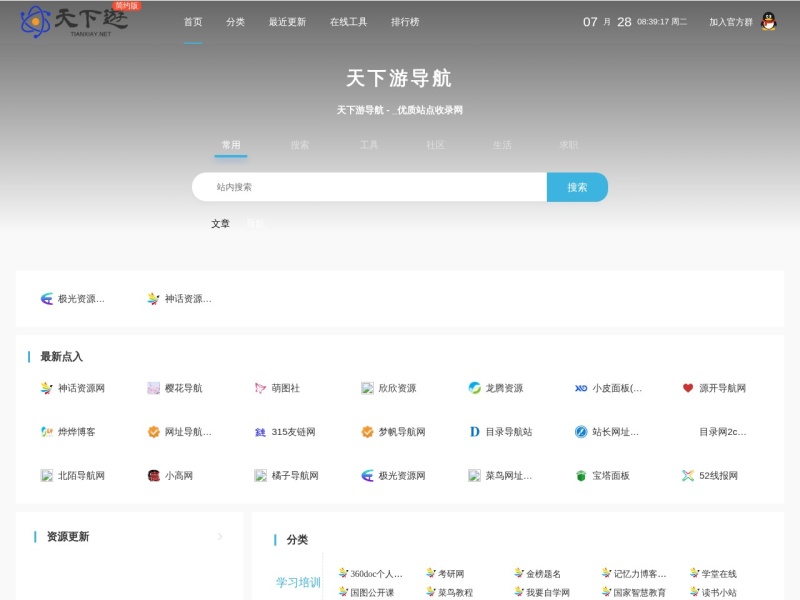Click the 菜鸟网址 site icon
Screen dimensions: 800x600
tap(474, 476)
